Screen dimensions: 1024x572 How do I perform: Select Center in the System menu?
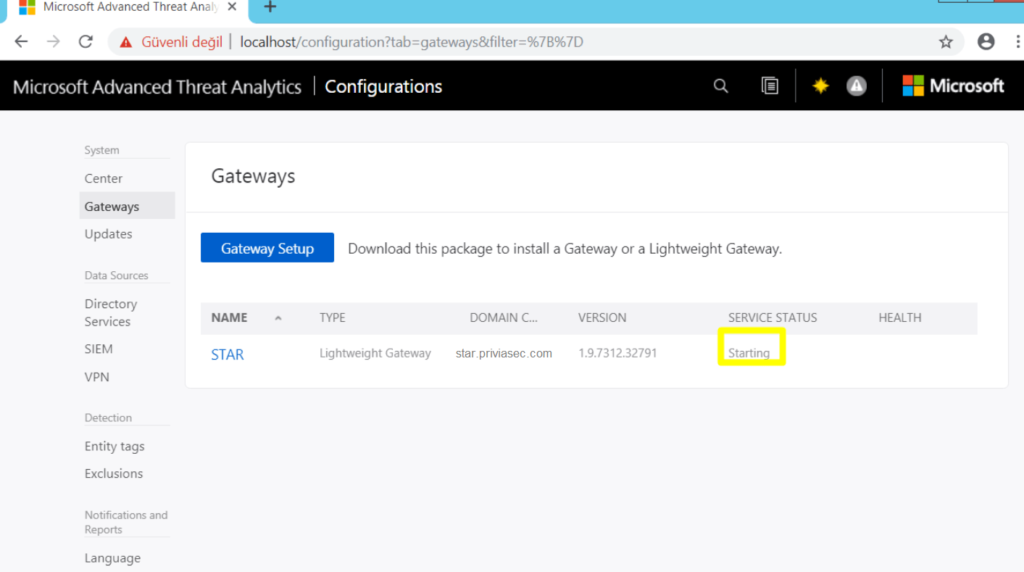point(103,178)
